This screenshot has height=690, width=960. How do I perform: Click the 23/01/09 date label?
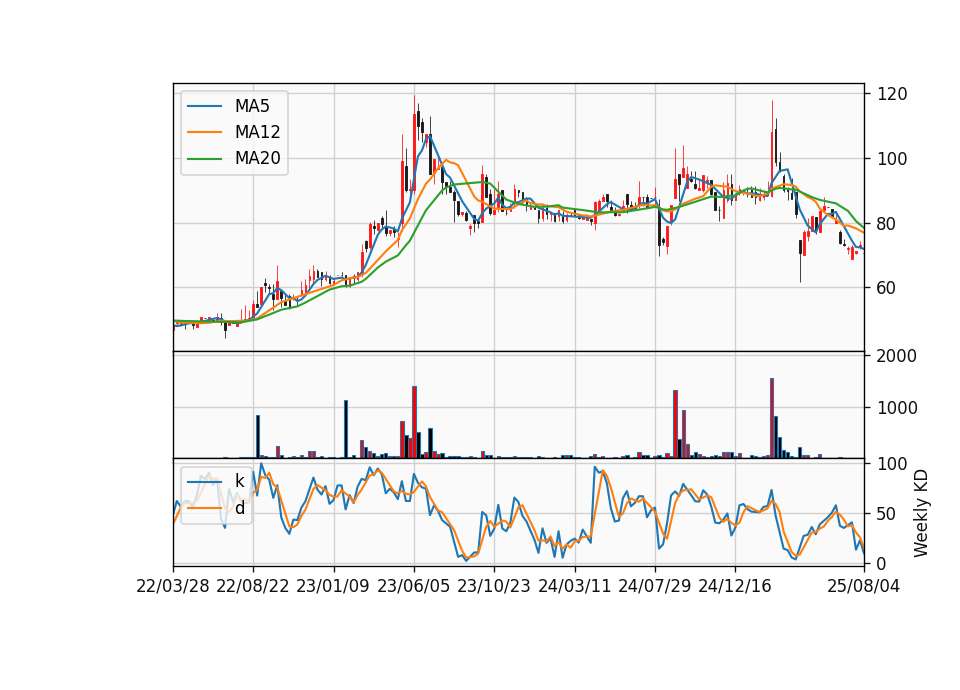coord(333,586)
